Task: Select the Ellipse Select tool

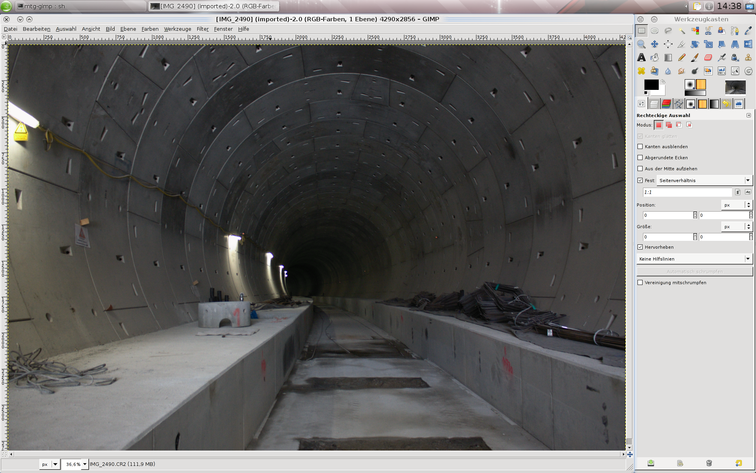Action: 654,30
